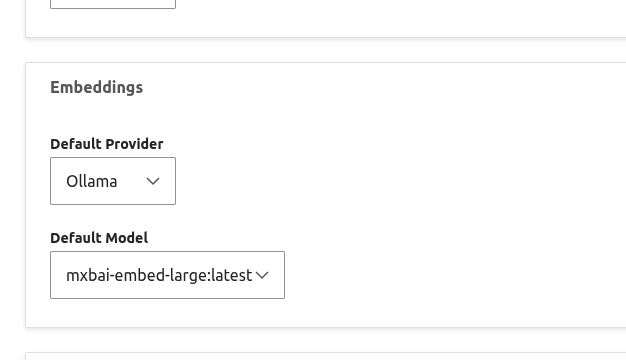Click the card panel above Embeddings section

(x=326, y=18)
